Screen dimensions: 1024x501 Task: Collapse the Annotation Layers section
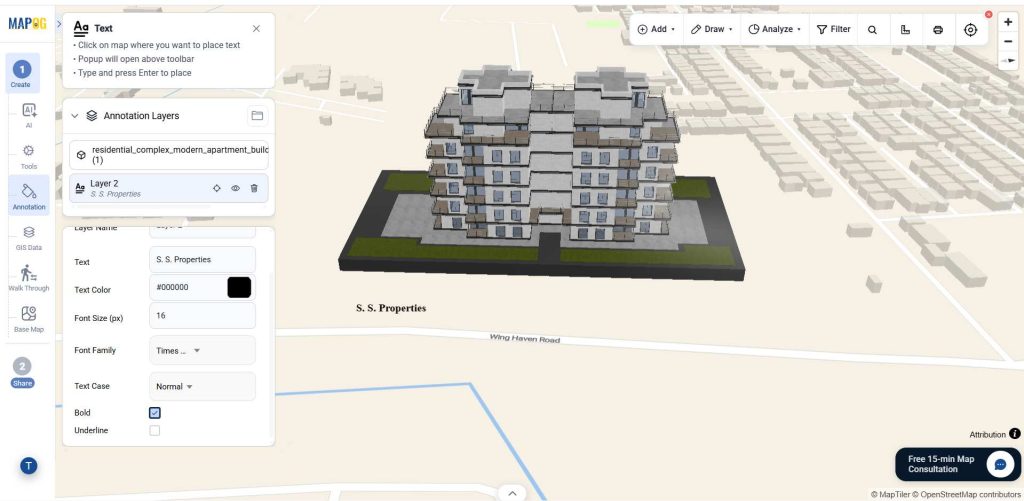[74, 116]
